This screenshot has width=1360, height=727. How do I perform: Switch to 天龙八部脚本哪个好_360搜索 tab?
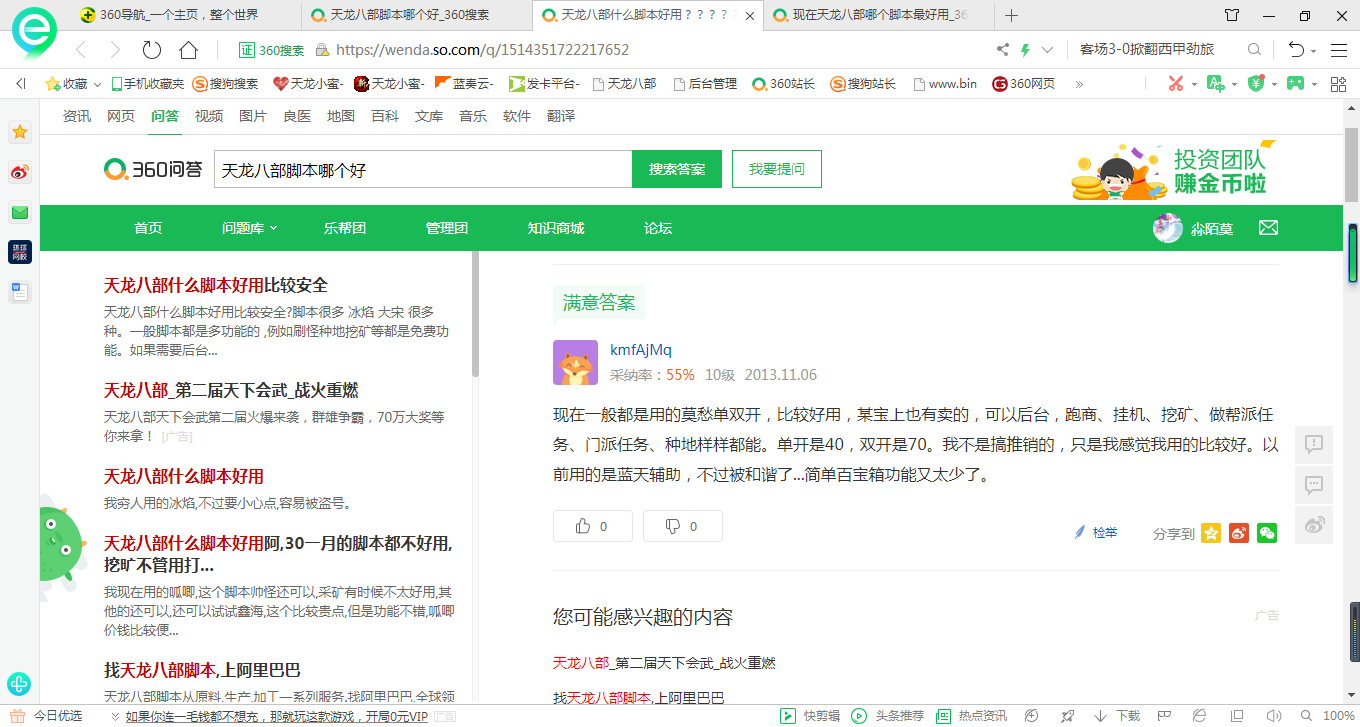(x=417, y=15)
